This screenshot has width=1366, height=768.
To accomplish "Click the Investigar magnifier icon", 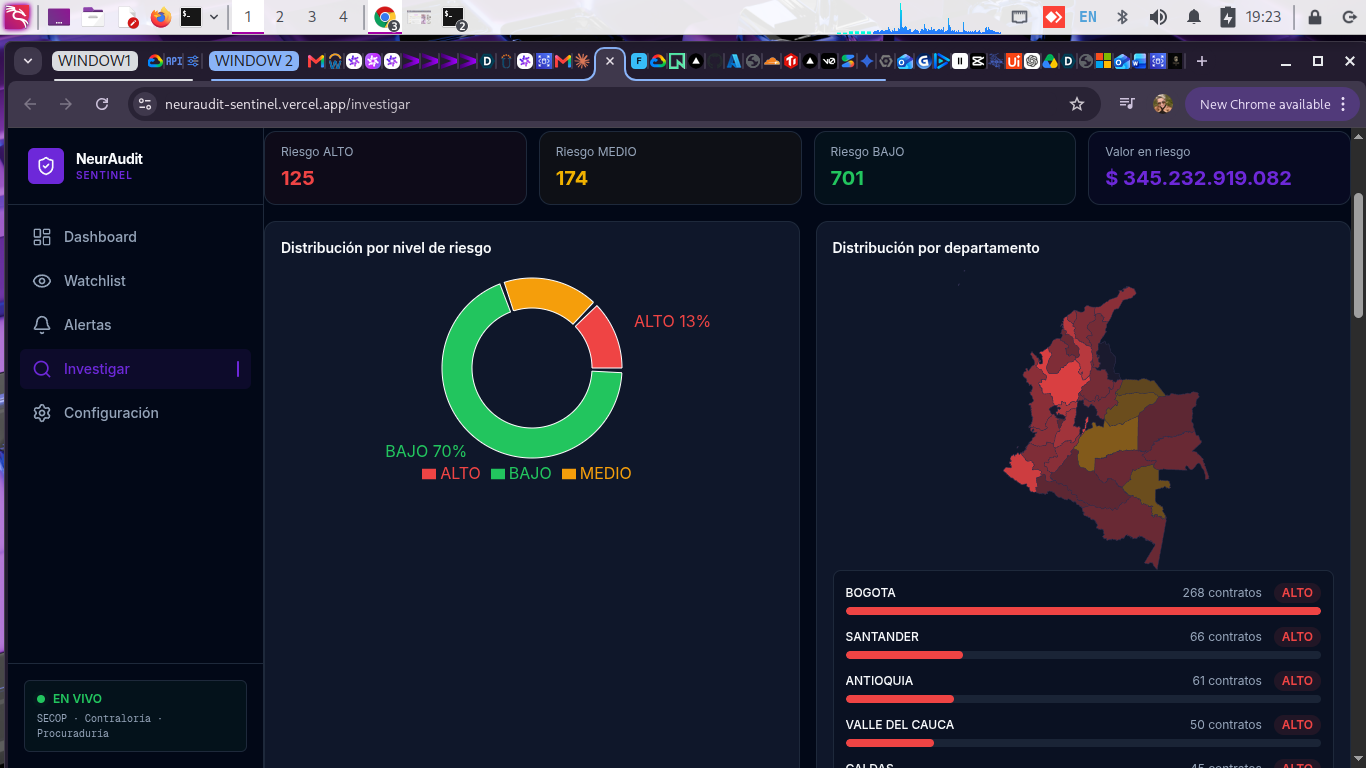I will (x=42, y=369).
